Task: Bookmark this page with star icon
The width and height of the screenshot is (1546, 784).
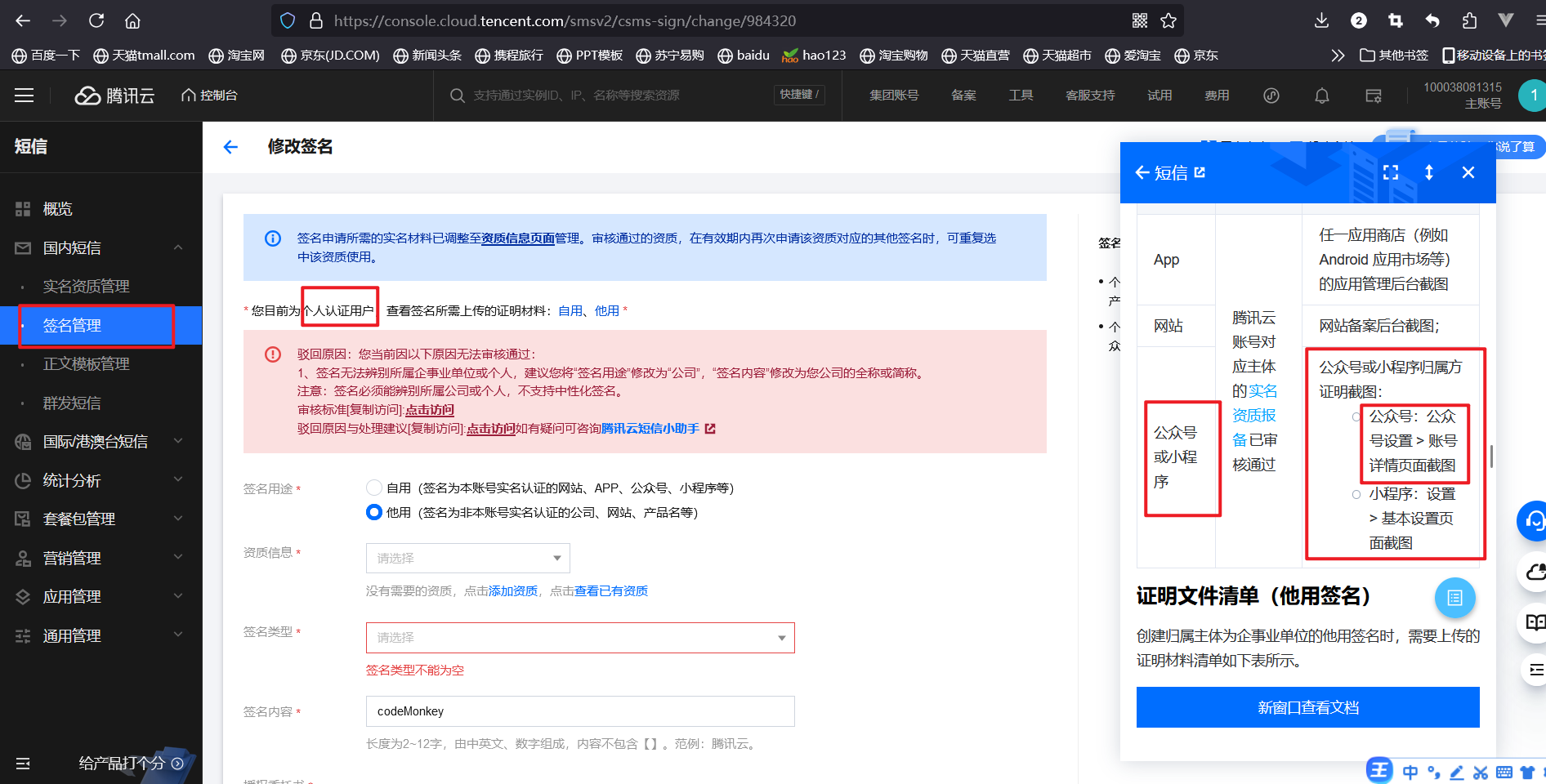Action: click(x=1168, y=20)
